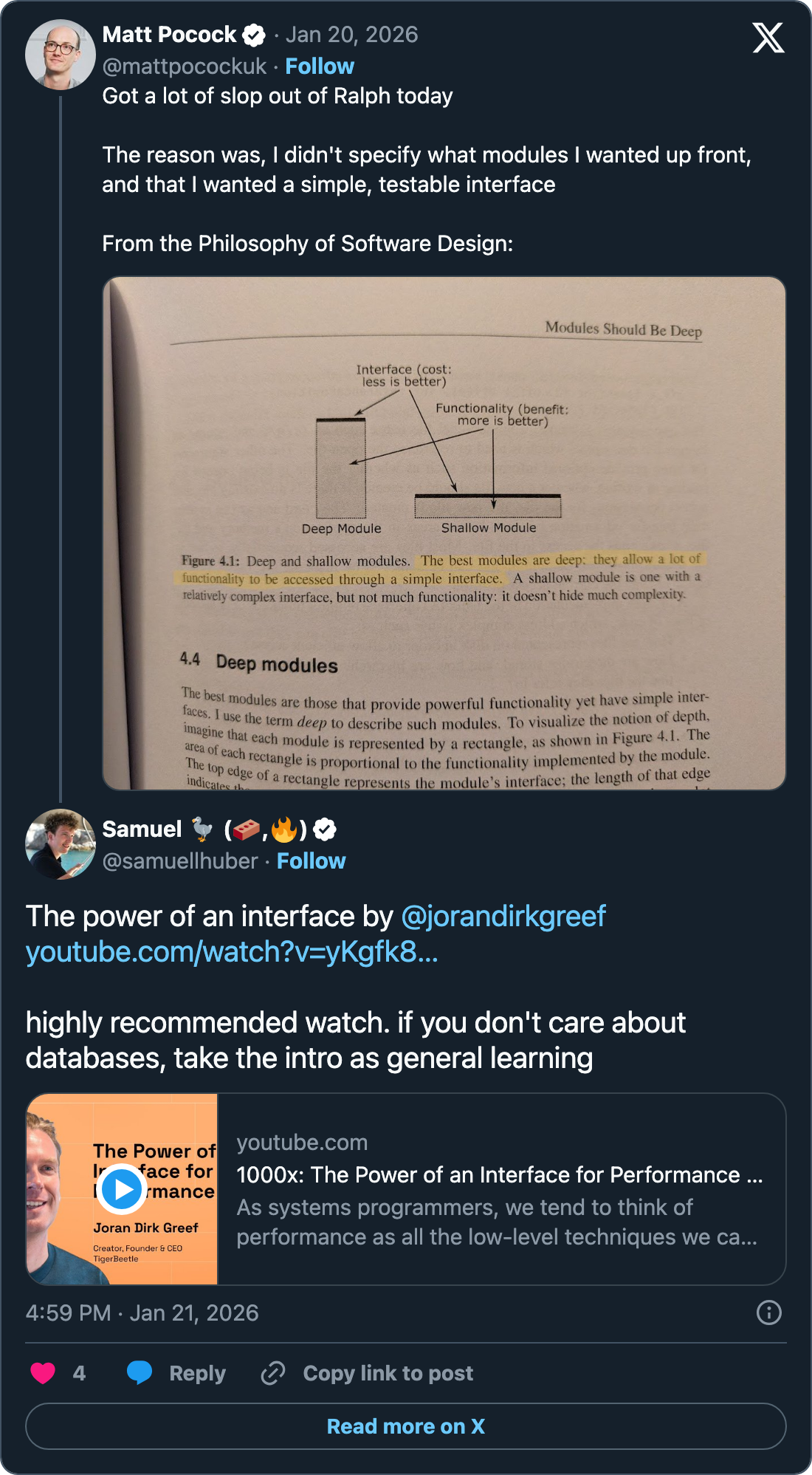Click Matt Pocock's verified badge
Viewport: 812px width, 1475px height.
[255, 35]
